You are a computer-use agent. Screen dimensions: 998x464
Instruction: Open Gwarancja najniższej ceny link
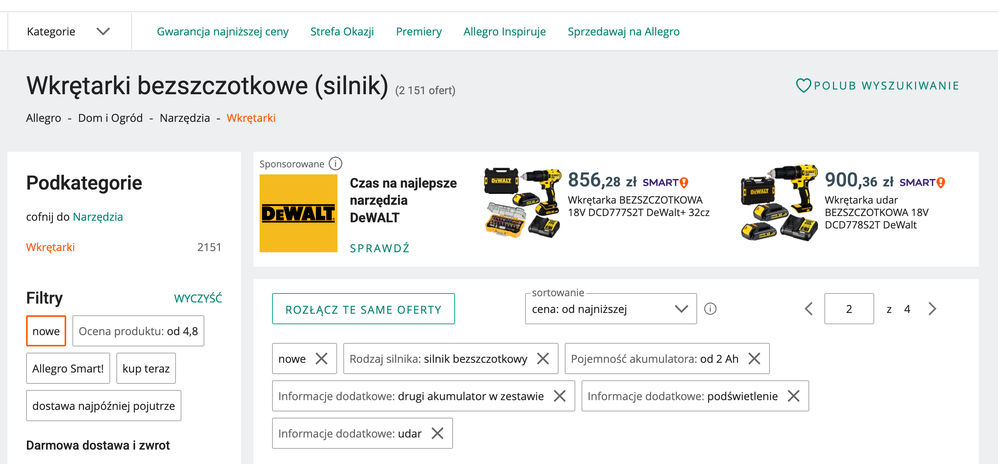(x=223, y=32)
